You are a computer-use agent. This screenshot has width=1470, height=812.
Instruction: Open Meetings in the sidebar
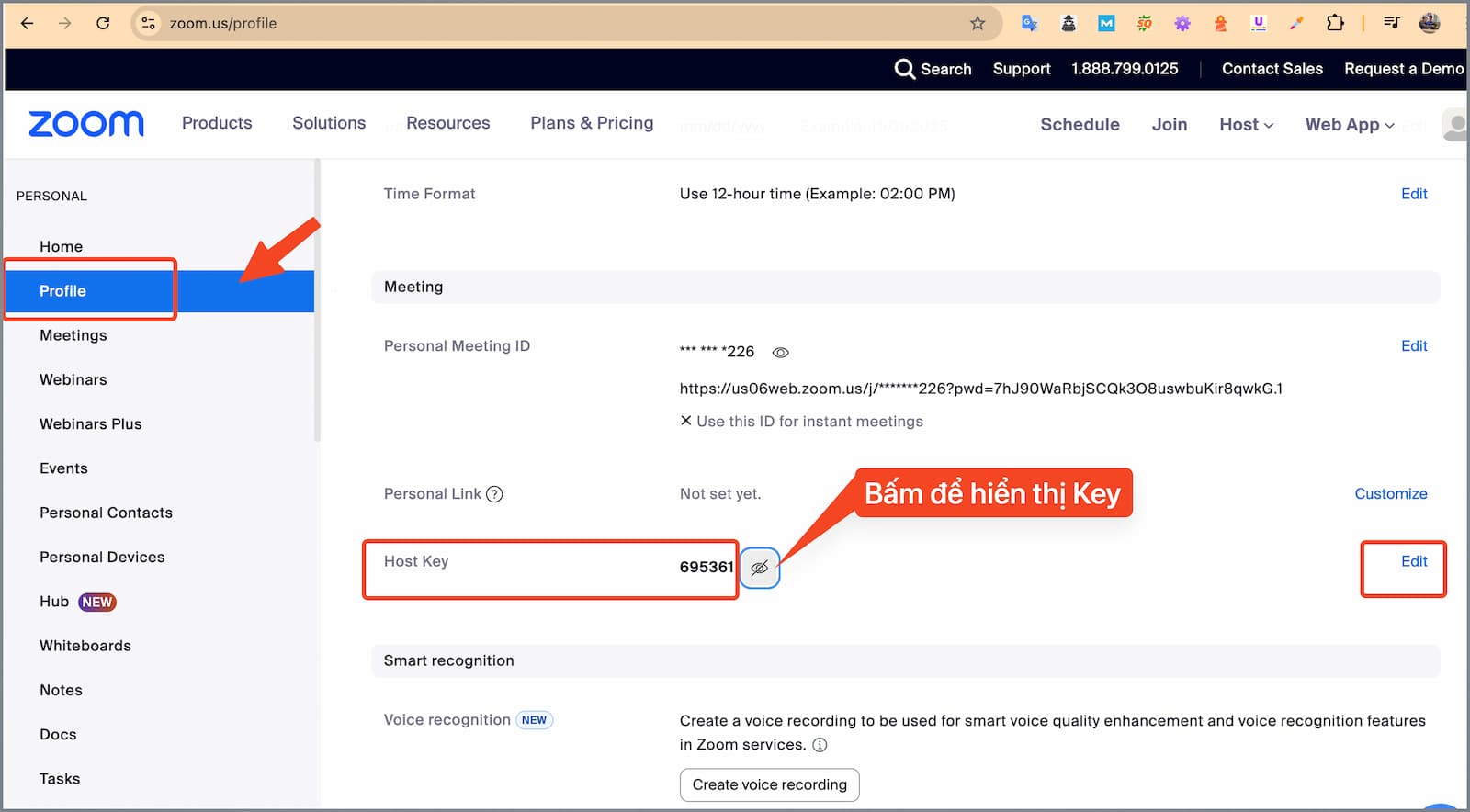(x=73, y=335)
